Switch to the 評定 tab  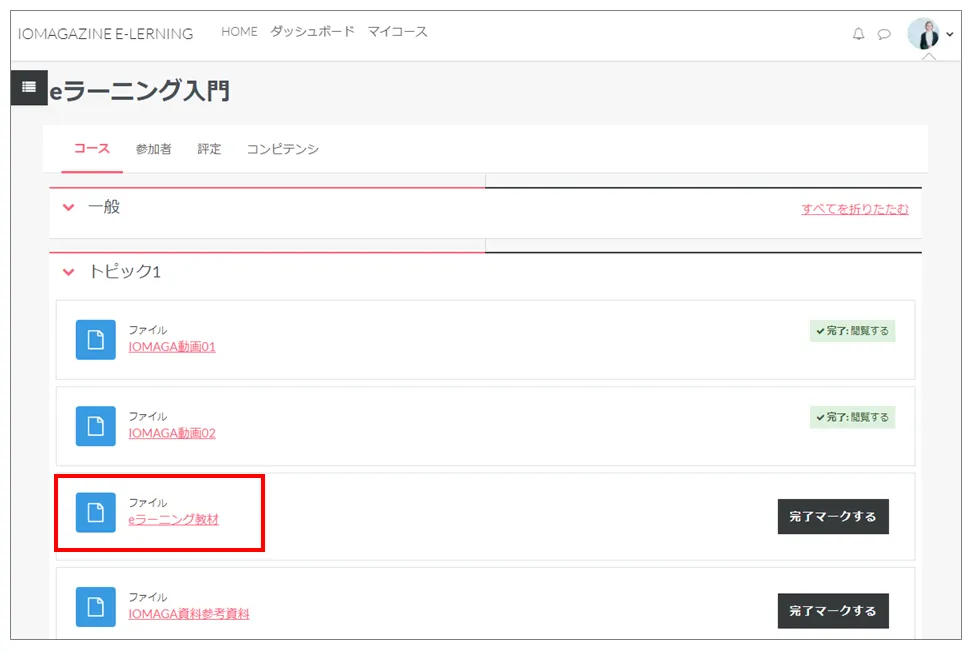point(209,150)
